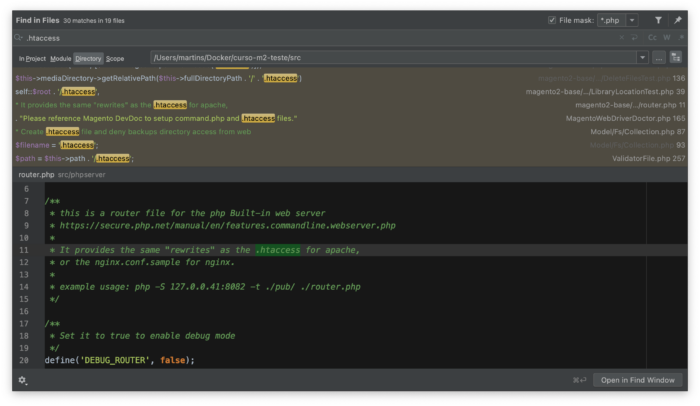Viewport: 700px width, 406px height.
Task: Select the ValidatorFile.php 257 result row
Action: pos(350,159)
